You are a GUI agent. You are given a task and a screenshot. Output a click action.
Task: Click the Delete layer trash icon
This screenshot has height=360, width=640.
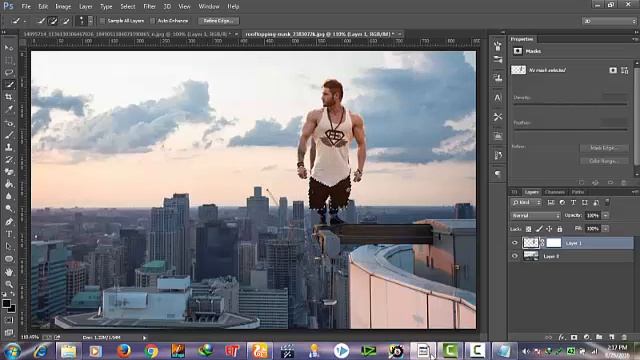tap(624, 337)
